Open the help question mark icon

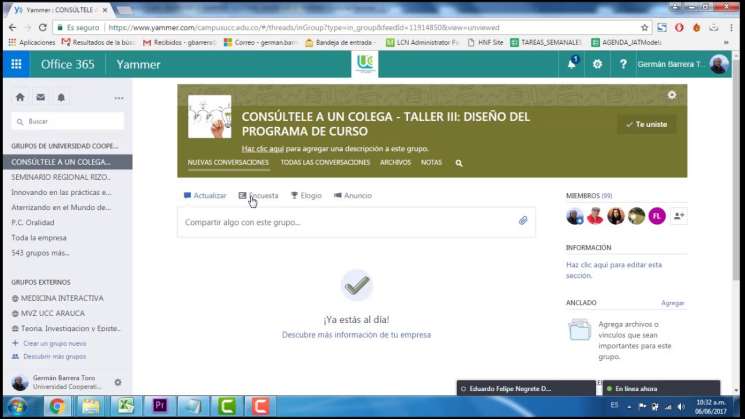pos(623,64)
